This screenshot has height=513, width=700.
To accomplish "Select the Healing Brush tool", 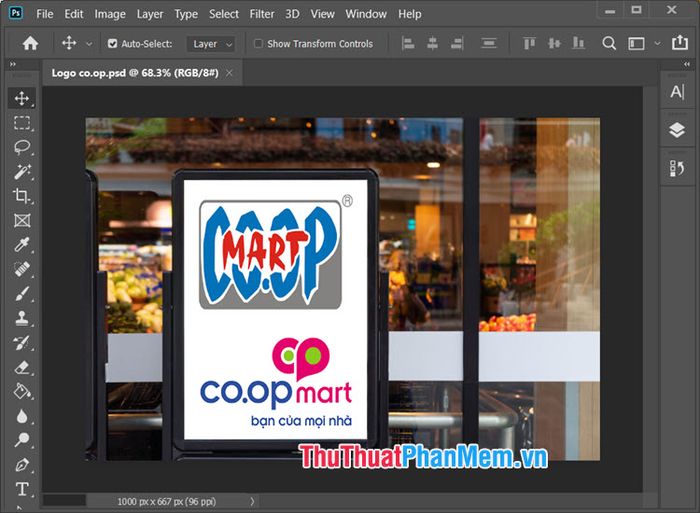I will (x=22, y=269).
